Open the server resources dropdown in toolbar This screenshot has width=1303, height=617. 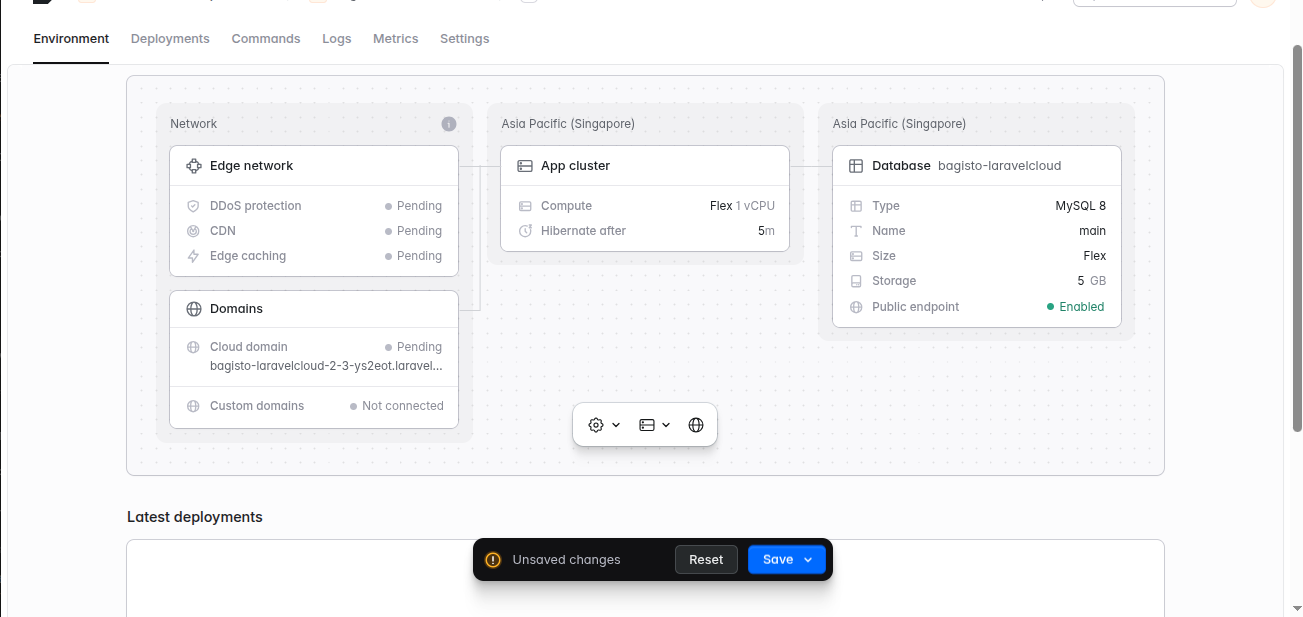click(655, 425)
